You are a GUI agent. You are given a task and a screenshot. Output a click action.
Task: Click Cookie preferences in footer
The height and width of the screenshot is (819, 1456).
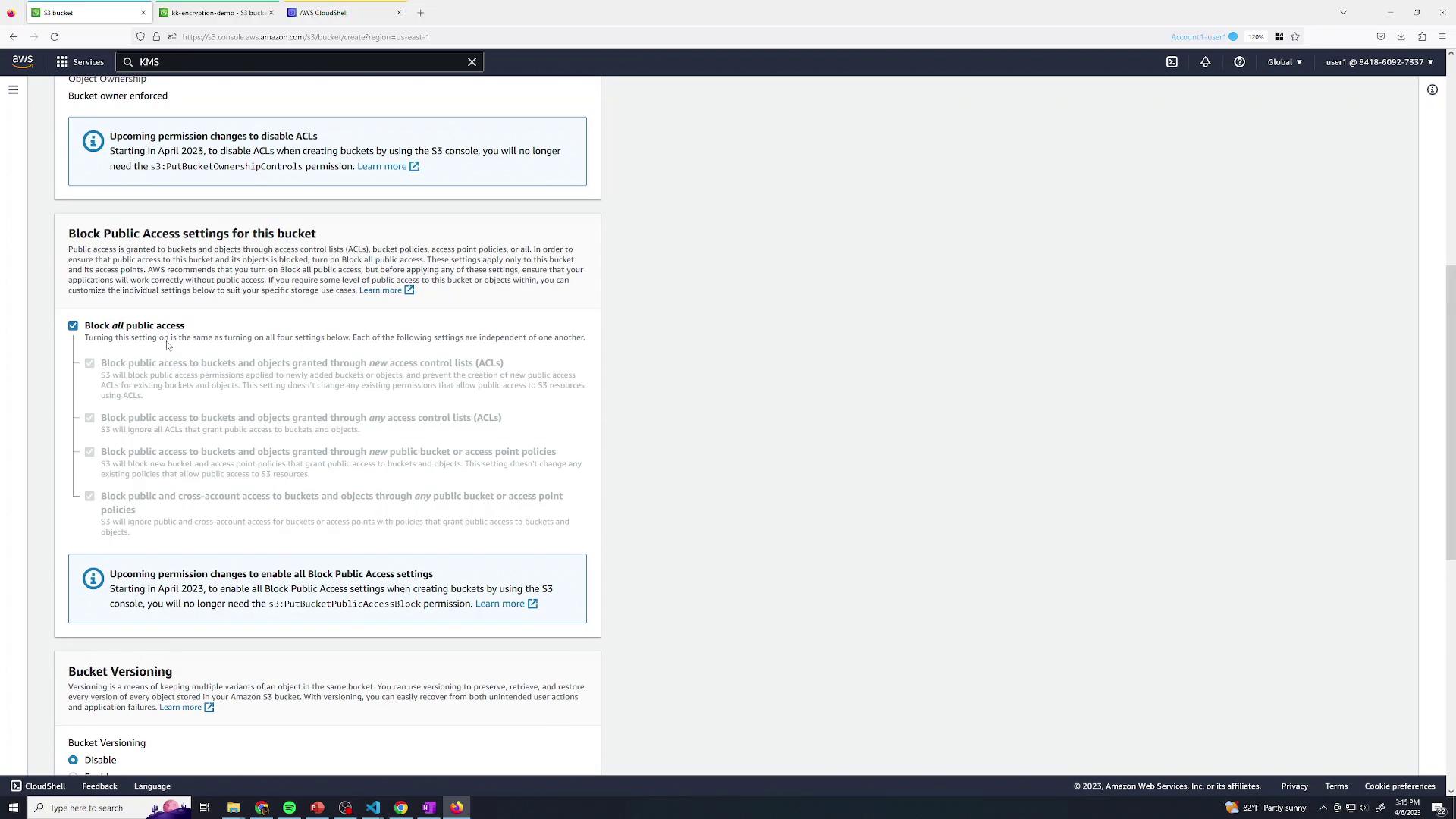[x=1399, y=786]
